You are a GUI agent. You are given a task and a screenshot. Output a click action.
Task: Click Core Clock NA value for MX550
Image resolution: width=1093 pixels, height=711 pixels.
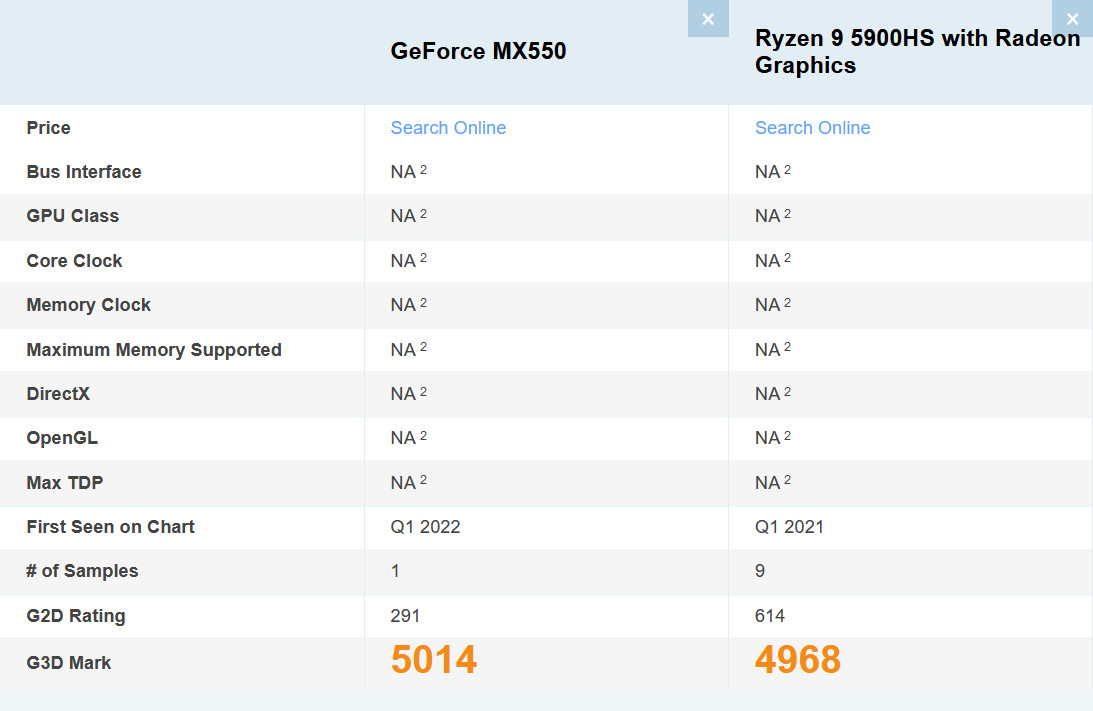408,261
